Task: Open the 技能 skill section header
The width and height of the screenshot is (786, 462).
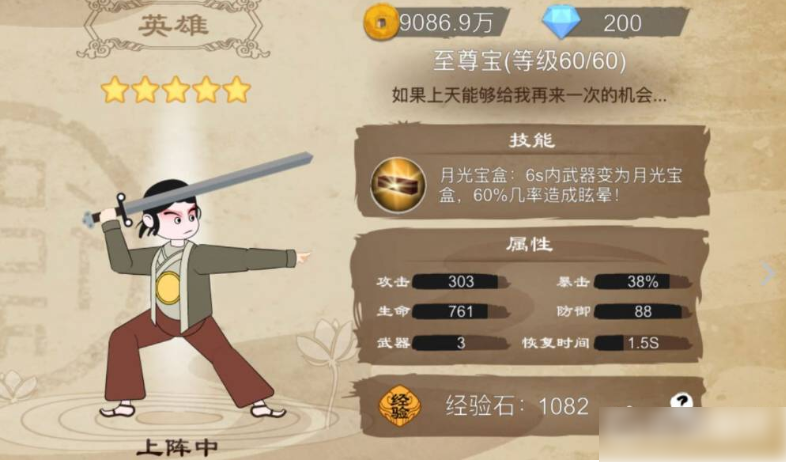Action: click(532, 140)
